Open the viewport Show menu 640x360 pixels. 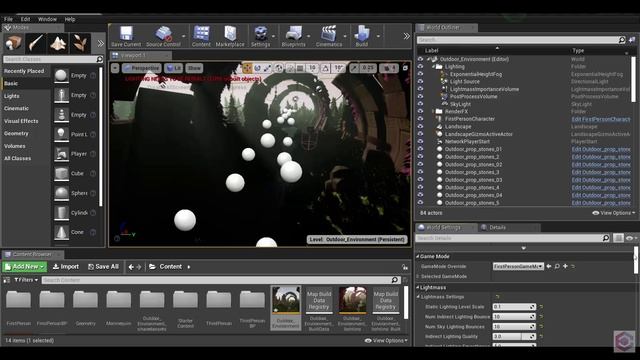[194, 68]
